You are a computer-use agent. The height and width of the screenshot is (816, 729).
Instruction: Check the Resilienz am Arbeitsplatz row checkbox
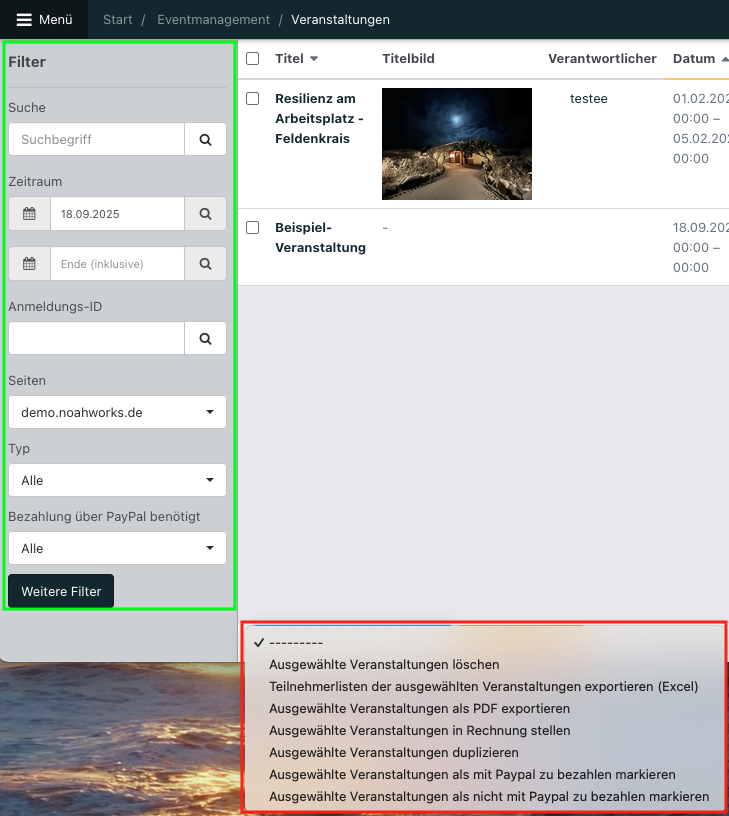[252, 98]
